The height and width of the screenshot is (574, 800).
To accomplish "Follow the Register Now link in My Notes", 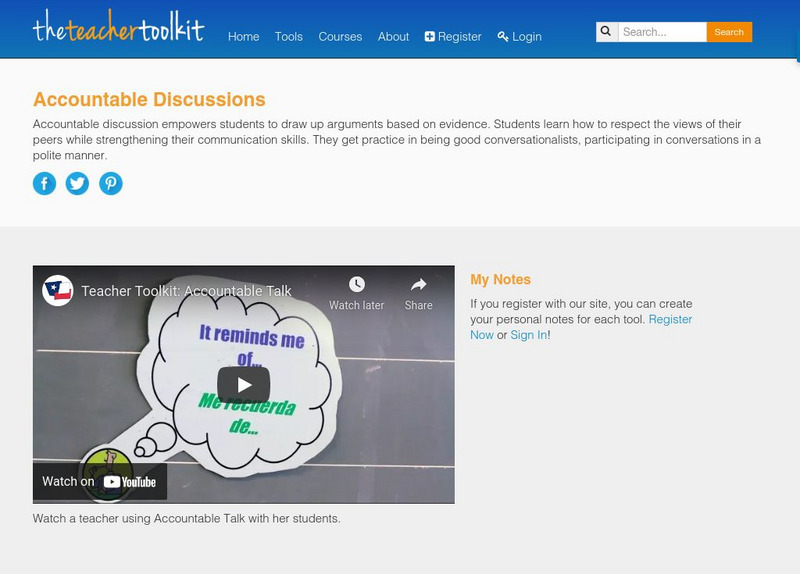I will pos(670,320).
